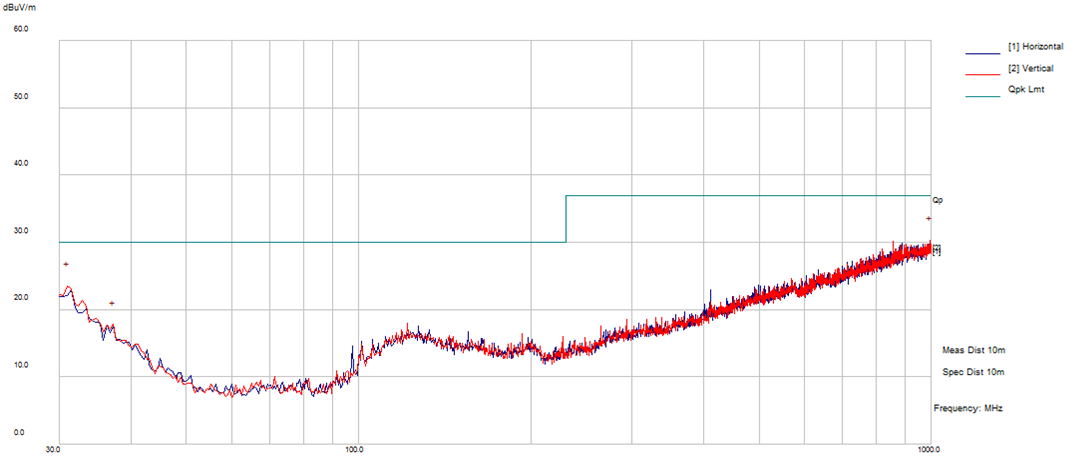This screenshot has height=463, width=1080.
Task: Select the 1000.0 x-axis tick label
Action: point(930,450)
